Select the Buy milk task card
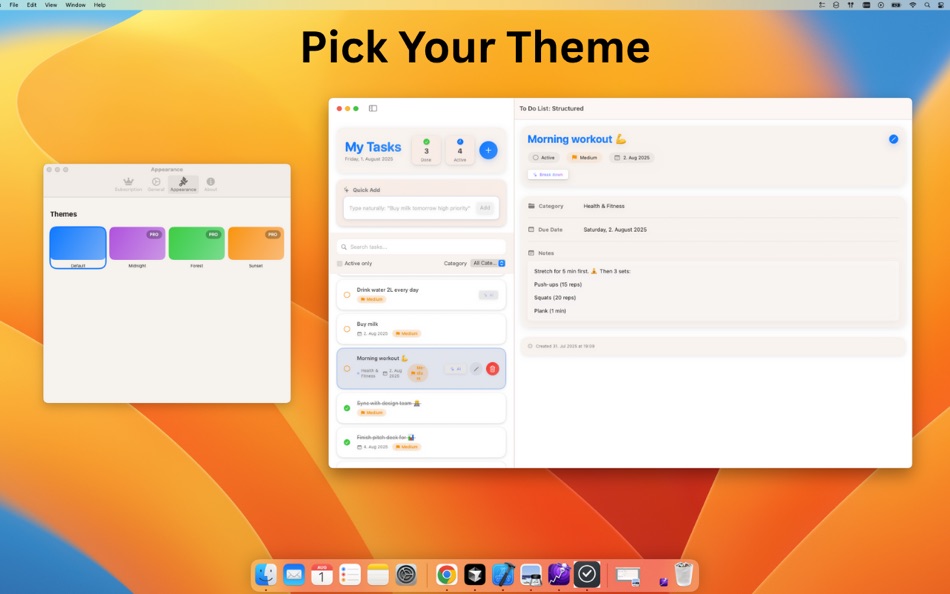Image resolution: width=950 pixels, height=594 pixels. click(x=421, y=329)
